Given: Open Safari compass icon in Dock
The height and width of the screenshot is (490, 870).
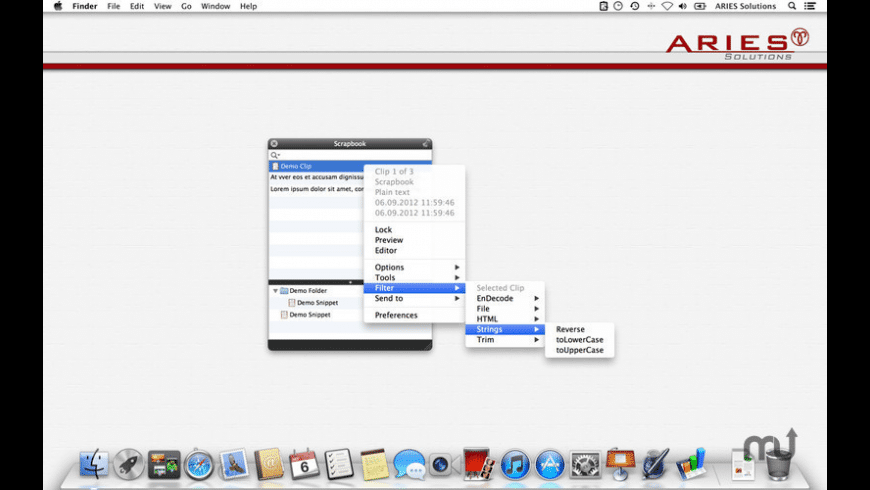Looking at the screenshot, I should (199, 464).
